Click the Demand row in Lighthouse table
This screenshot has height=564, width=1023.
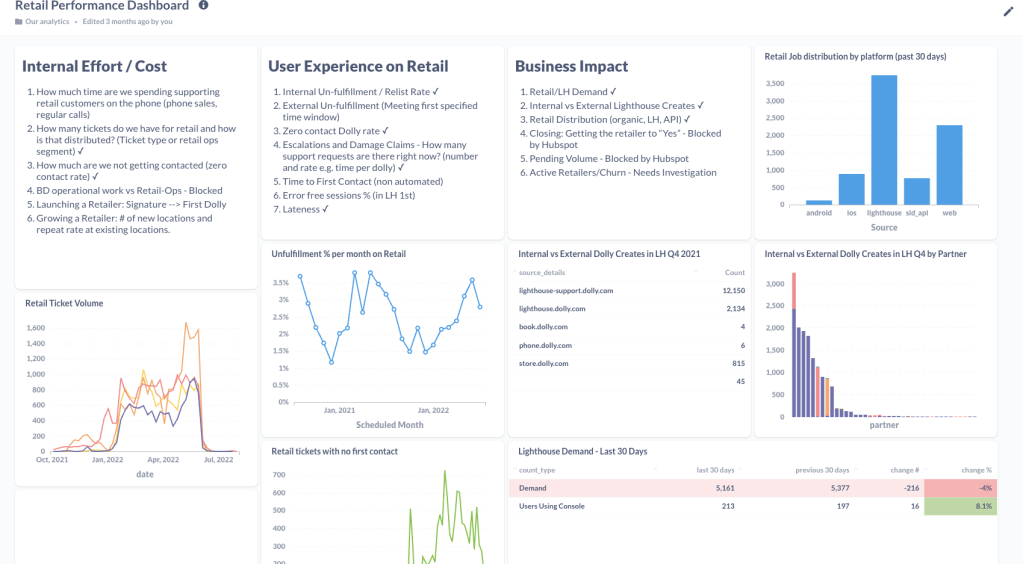tap(534, 488)
